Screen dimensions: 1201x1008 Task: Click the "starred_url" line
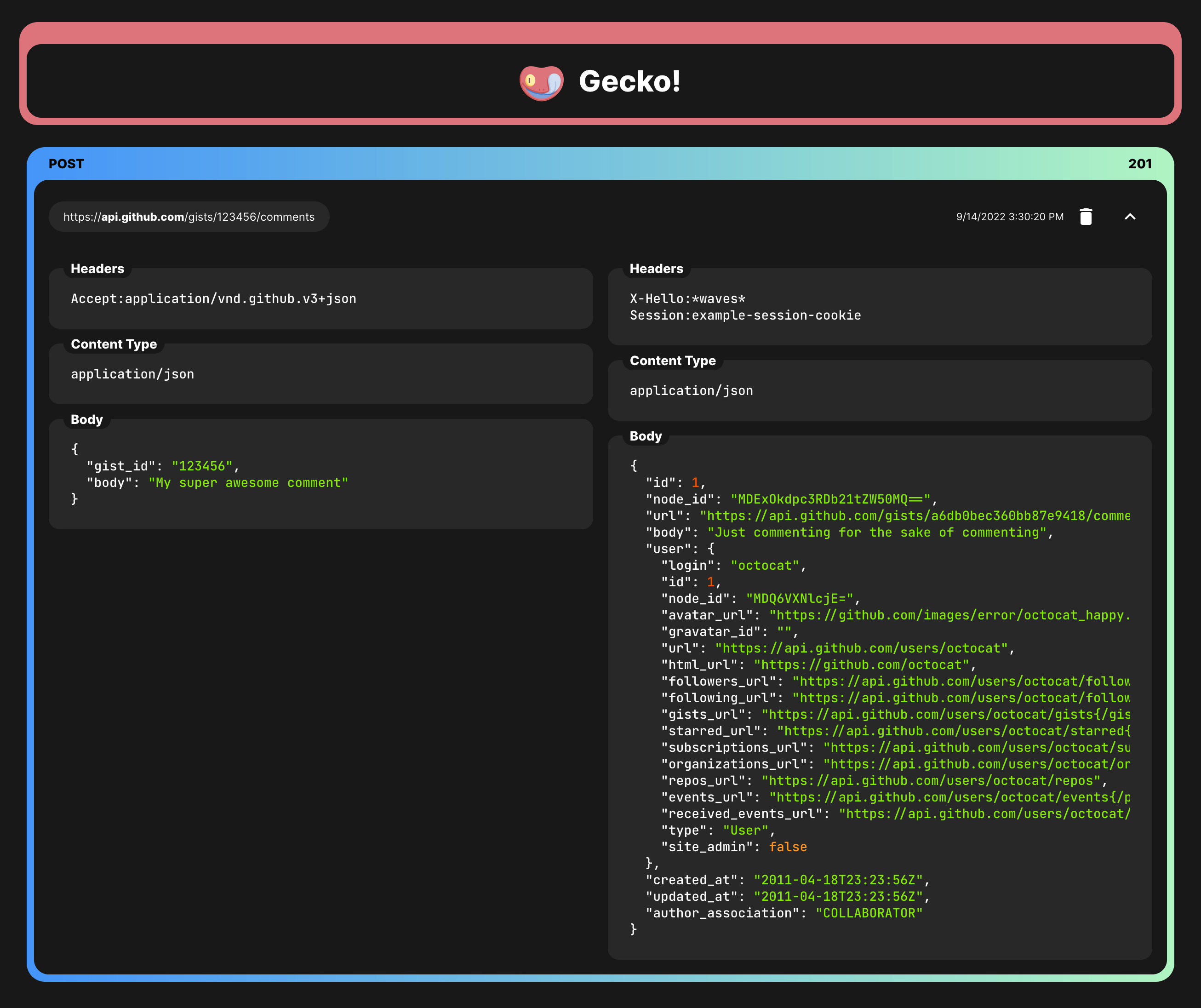[896, 731]
